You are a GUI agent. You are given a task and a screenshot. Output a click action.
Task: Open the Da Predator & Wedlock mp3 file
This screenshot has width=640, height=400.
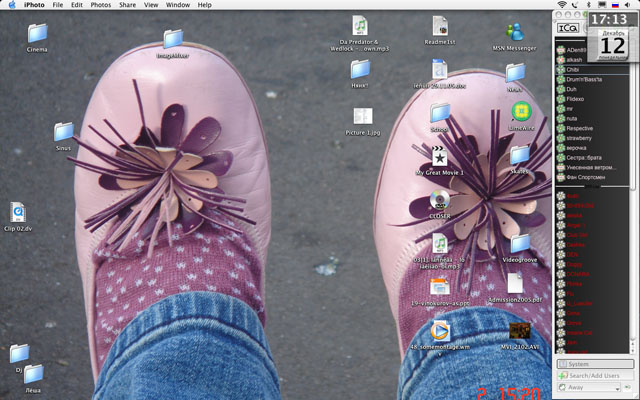[360, 26]
